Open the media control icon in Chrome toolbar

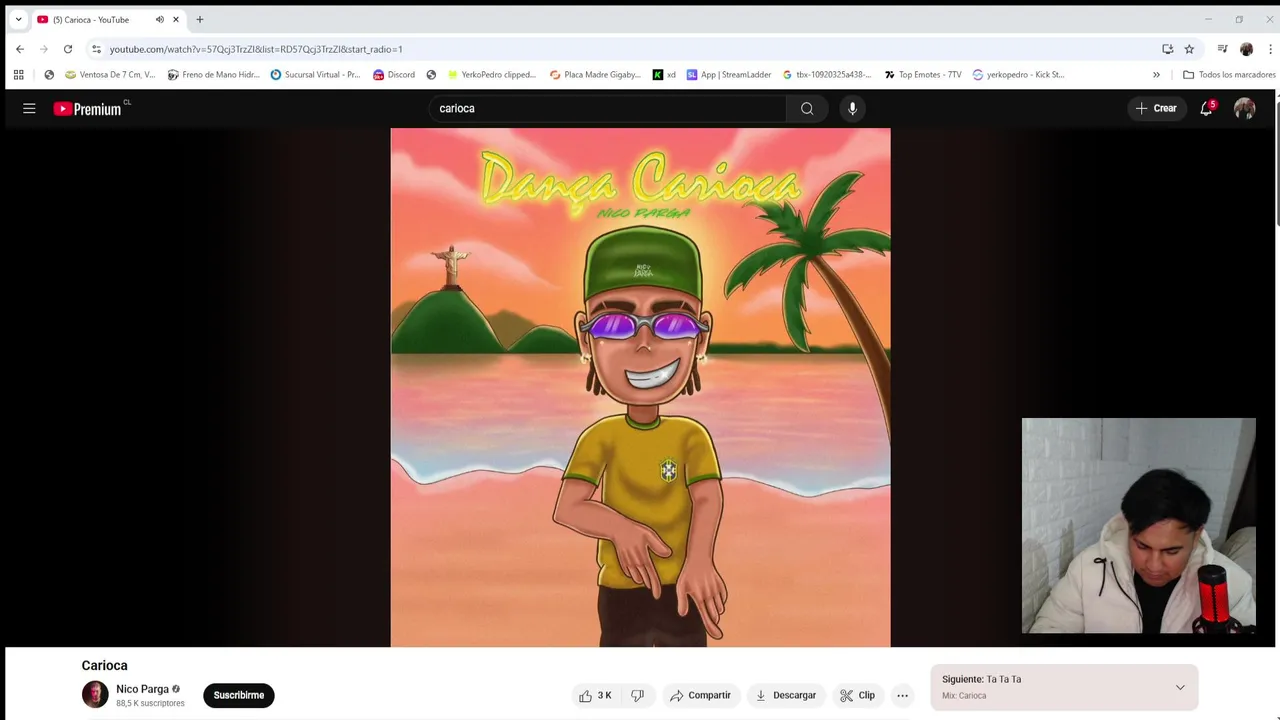coord(1222,49)
